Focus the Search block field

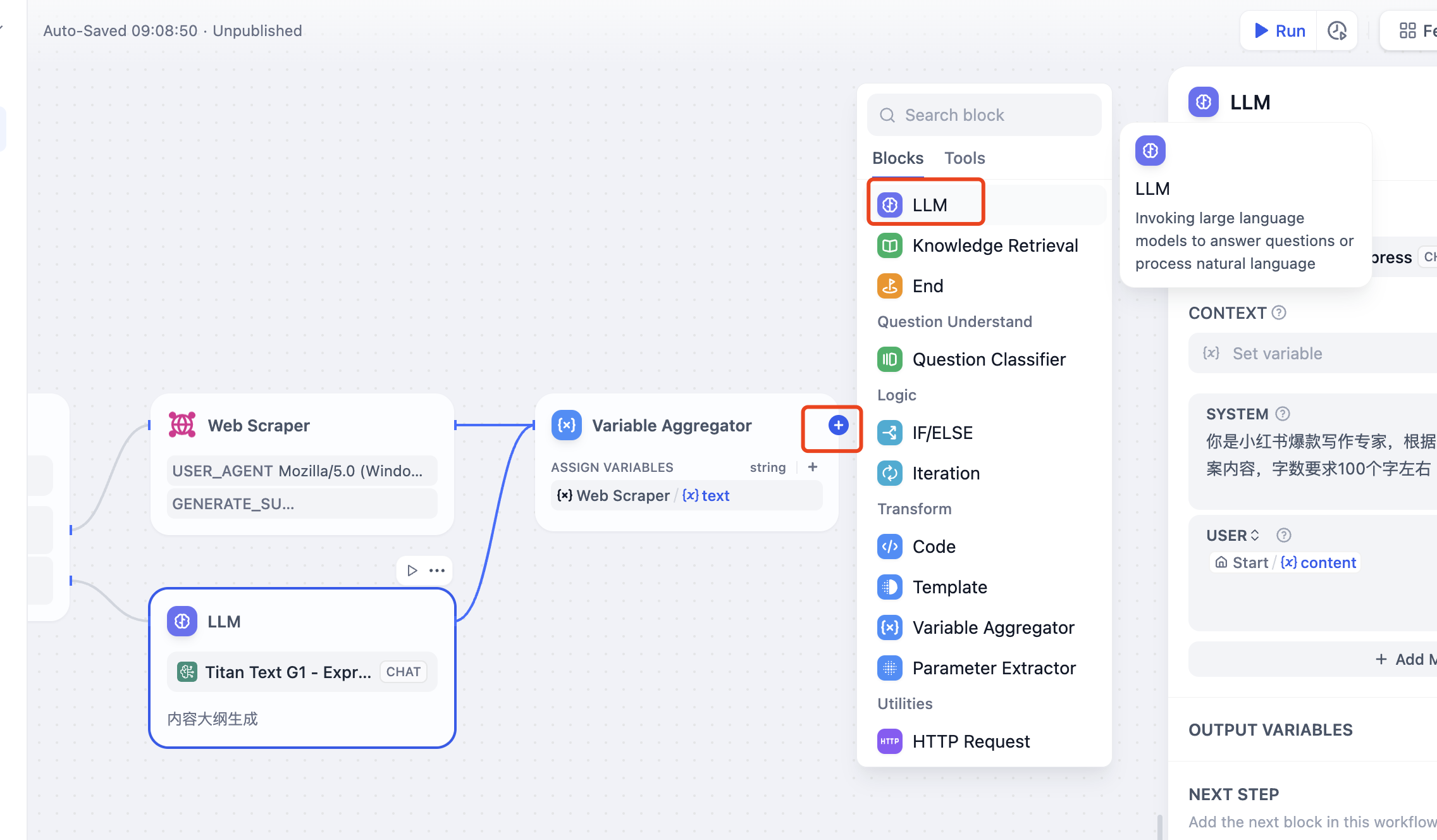[x=984, y=115]
